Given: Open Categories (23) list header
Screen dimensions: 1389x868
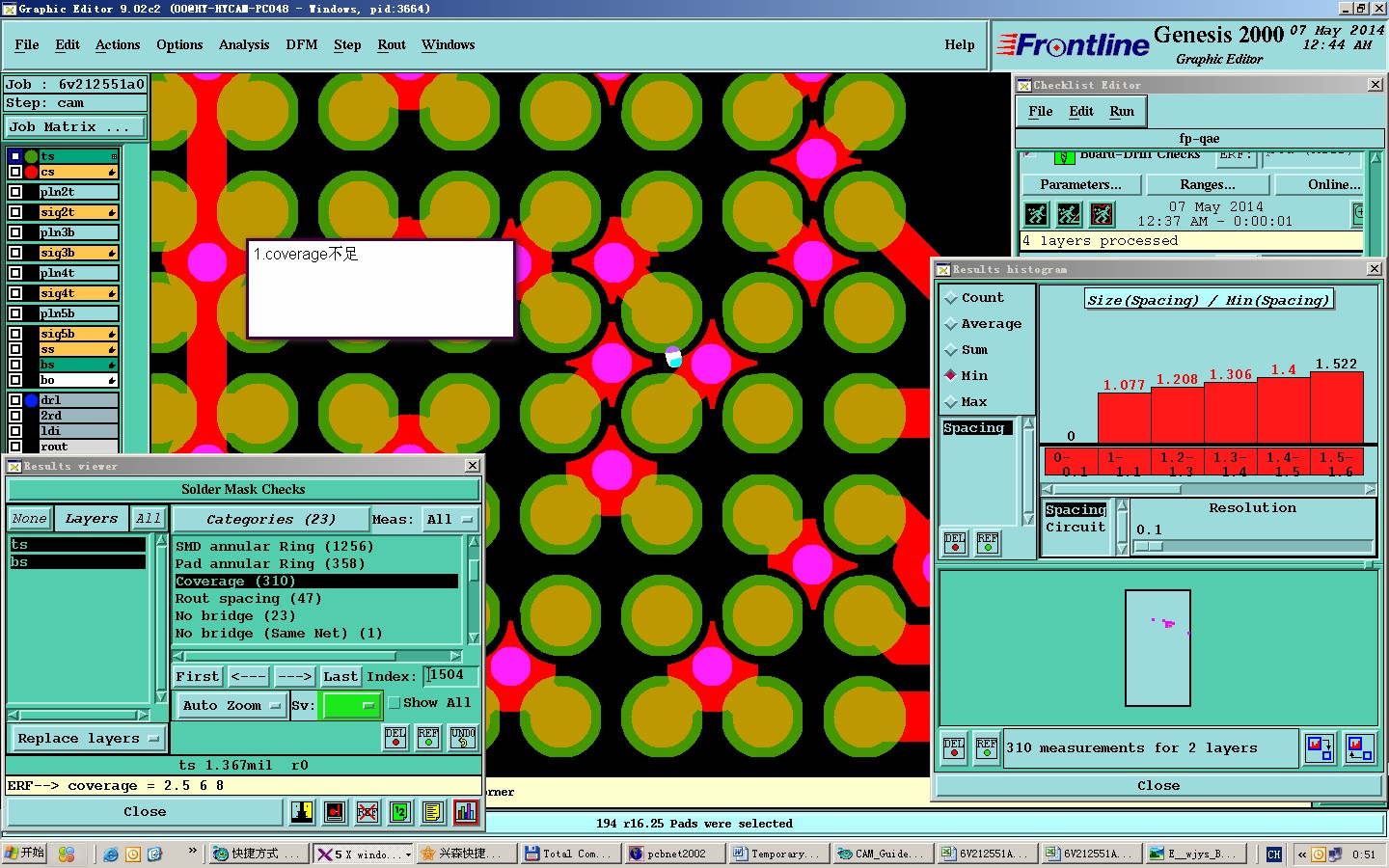Looking at the screenshot, I should pyautogui.click(x=271, y=519).
